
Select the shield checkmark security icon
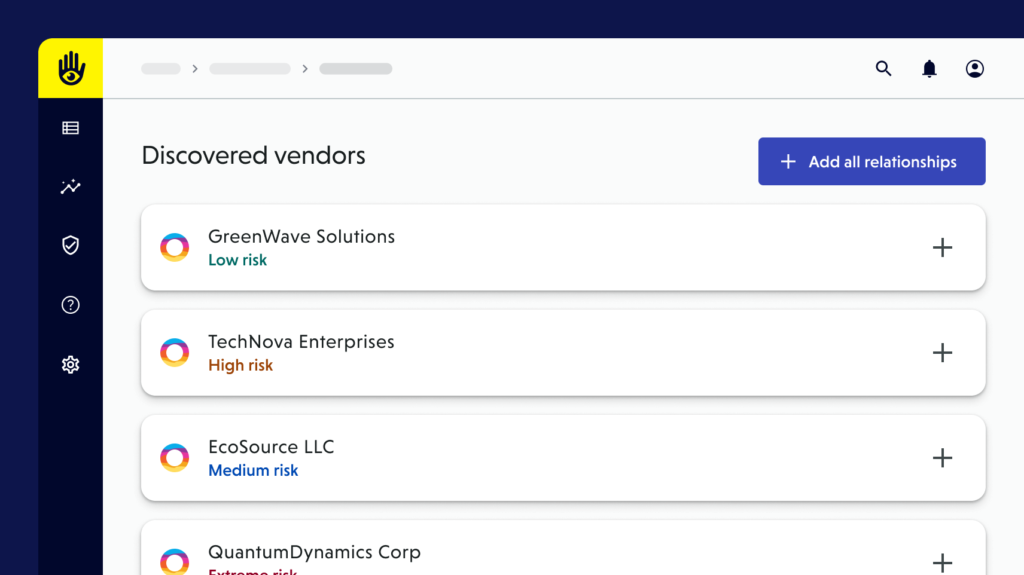tap(71, 245)
